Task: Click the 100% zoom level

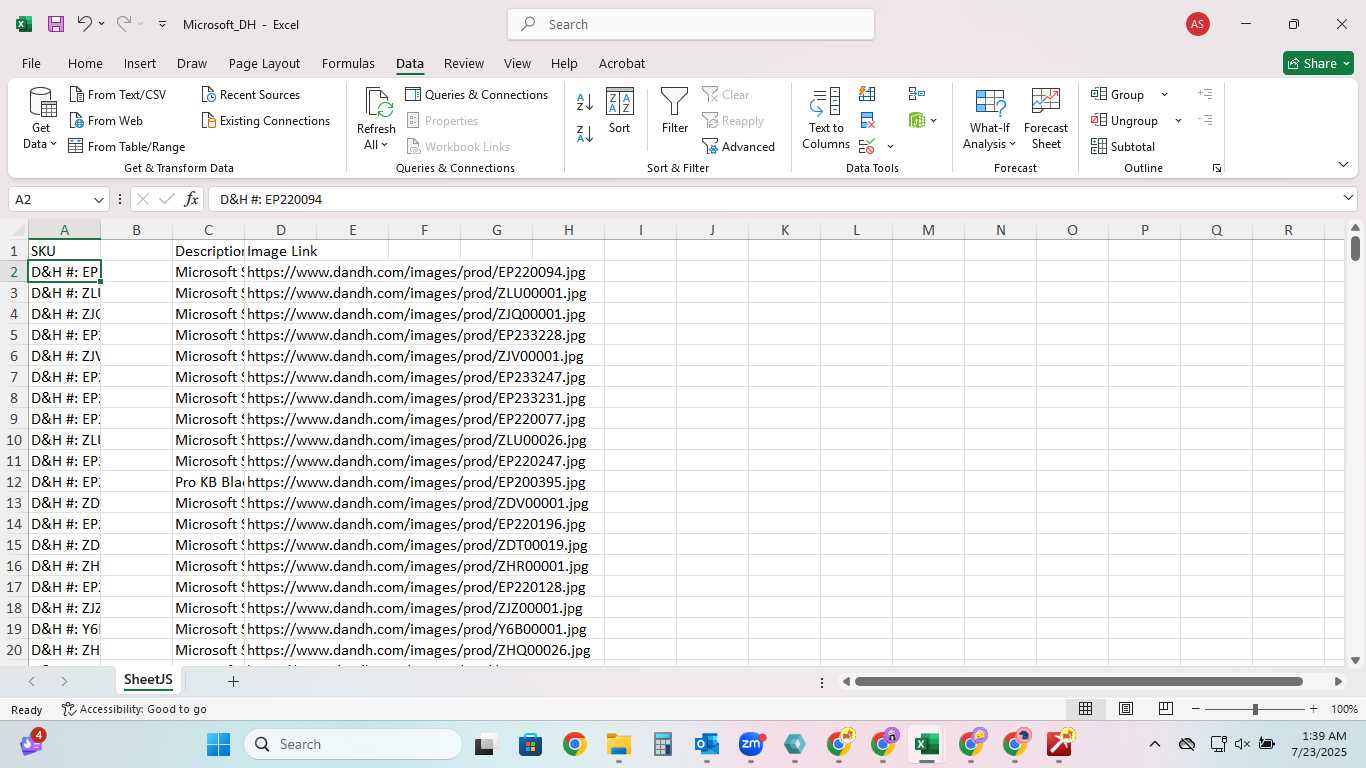Action: [x=1344, y=709]
